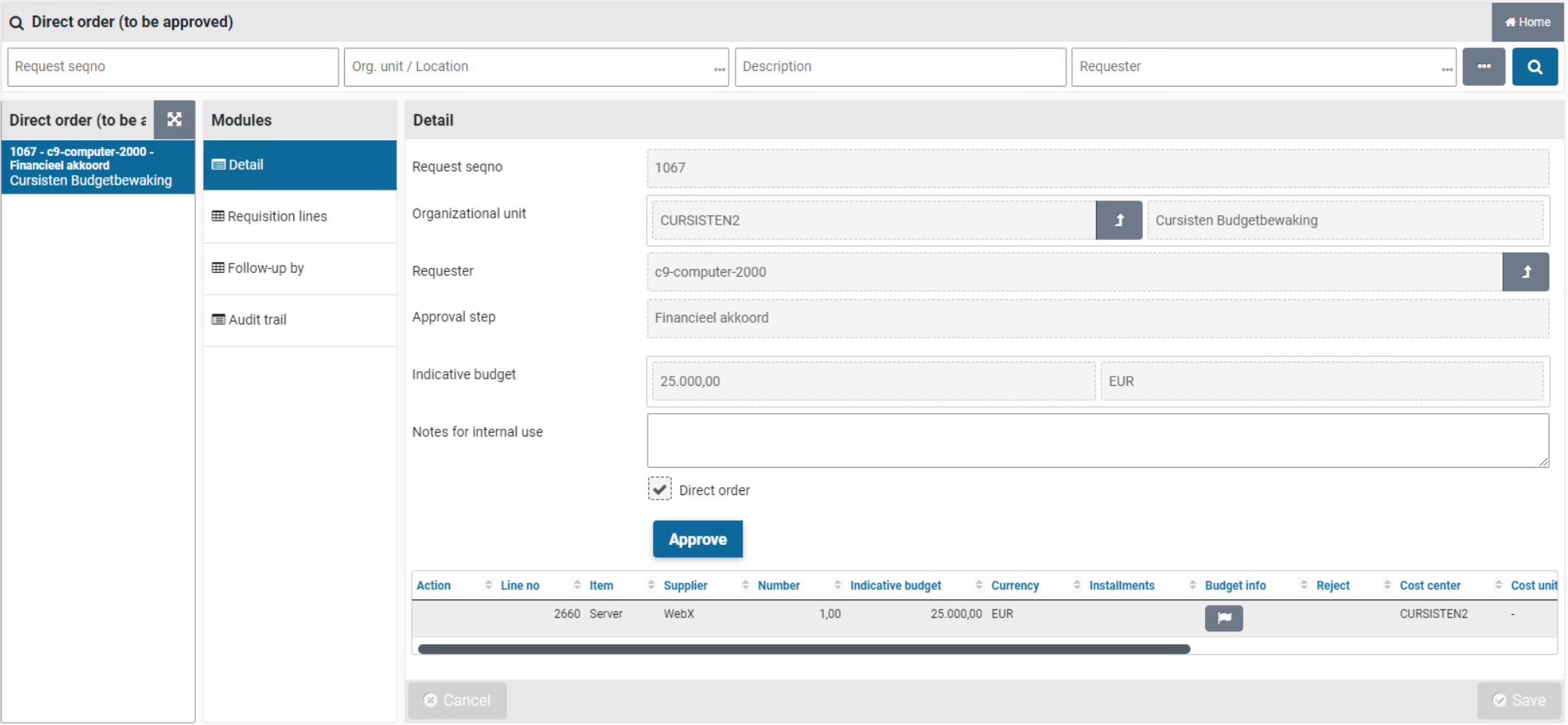Open the Audit trail module
Image resolution: width=1568 pixels, height=725 pixels.
(x=257, y=320)
